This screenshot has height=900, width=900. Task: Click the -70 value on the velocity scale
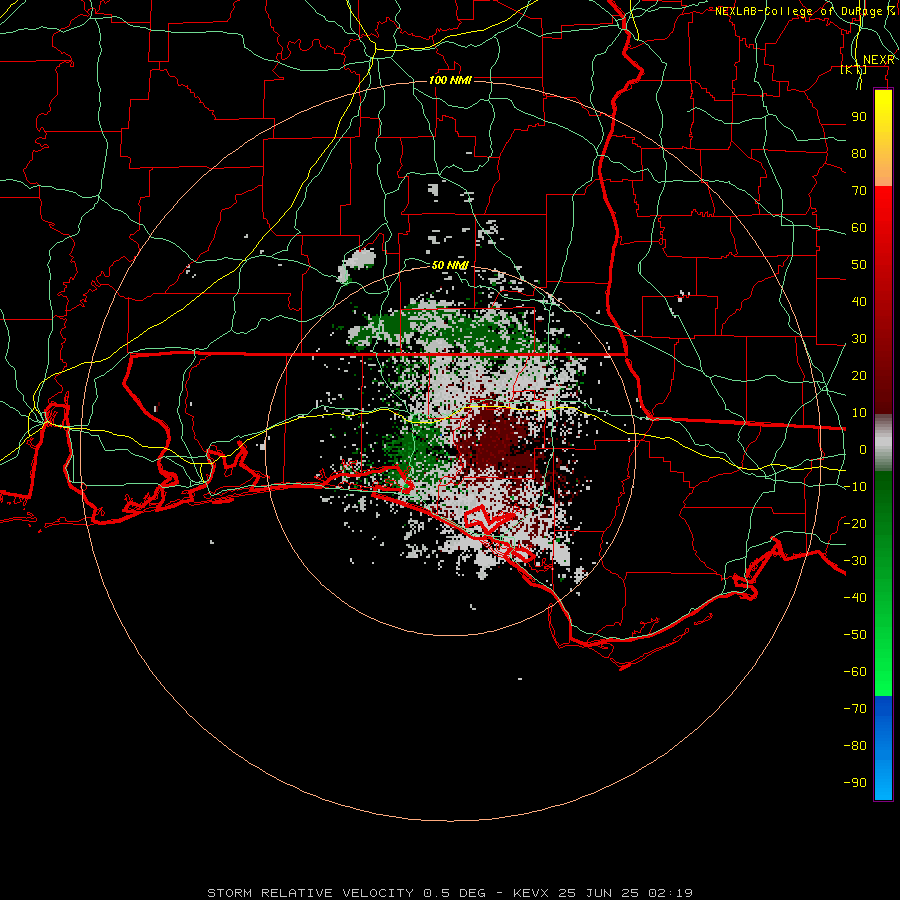click(855, 709)
